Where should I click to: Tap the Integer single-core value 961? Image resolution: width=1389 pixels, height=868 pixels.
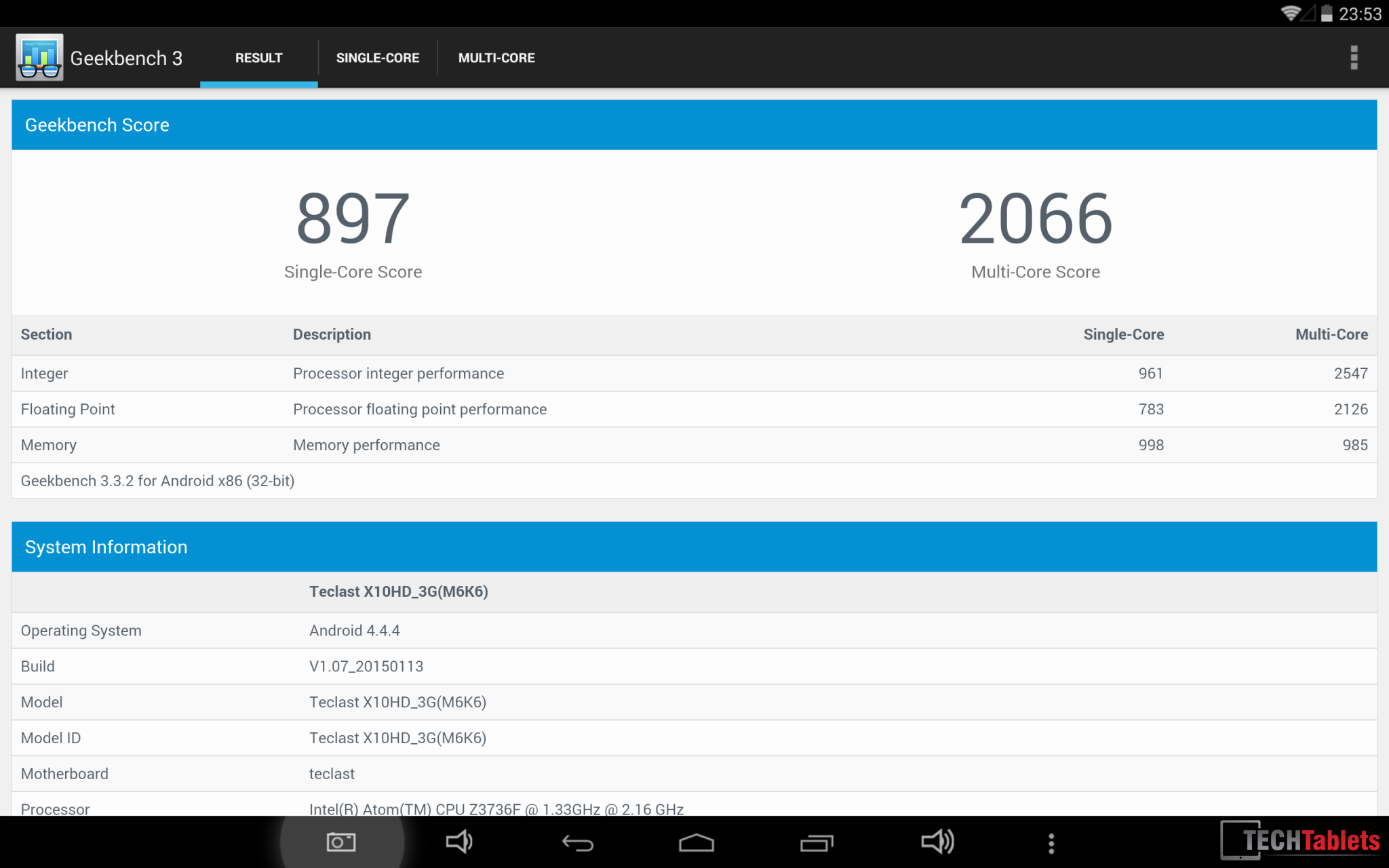click(1151, 374)
